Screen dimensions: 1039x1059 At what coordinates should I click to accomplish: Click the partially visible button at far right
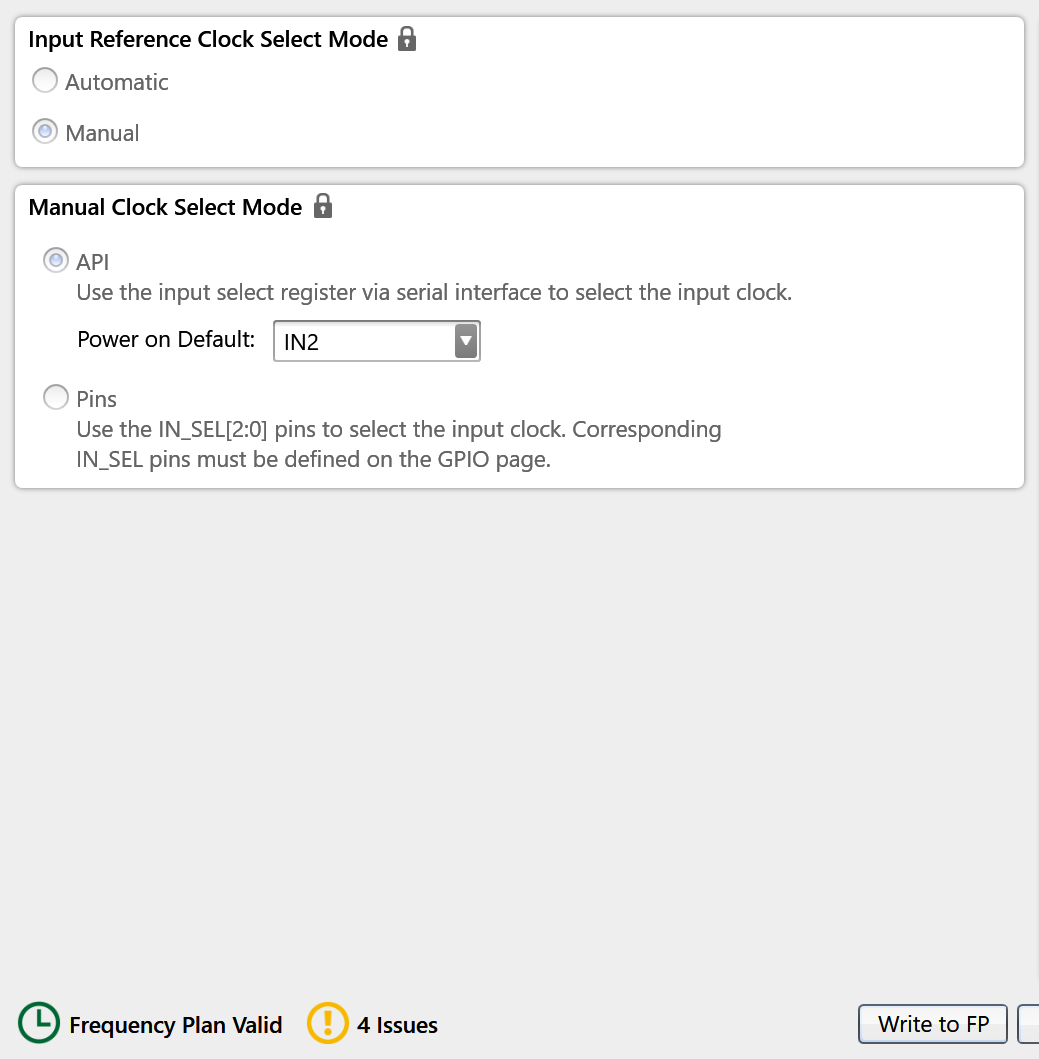coord(1032,1024)
